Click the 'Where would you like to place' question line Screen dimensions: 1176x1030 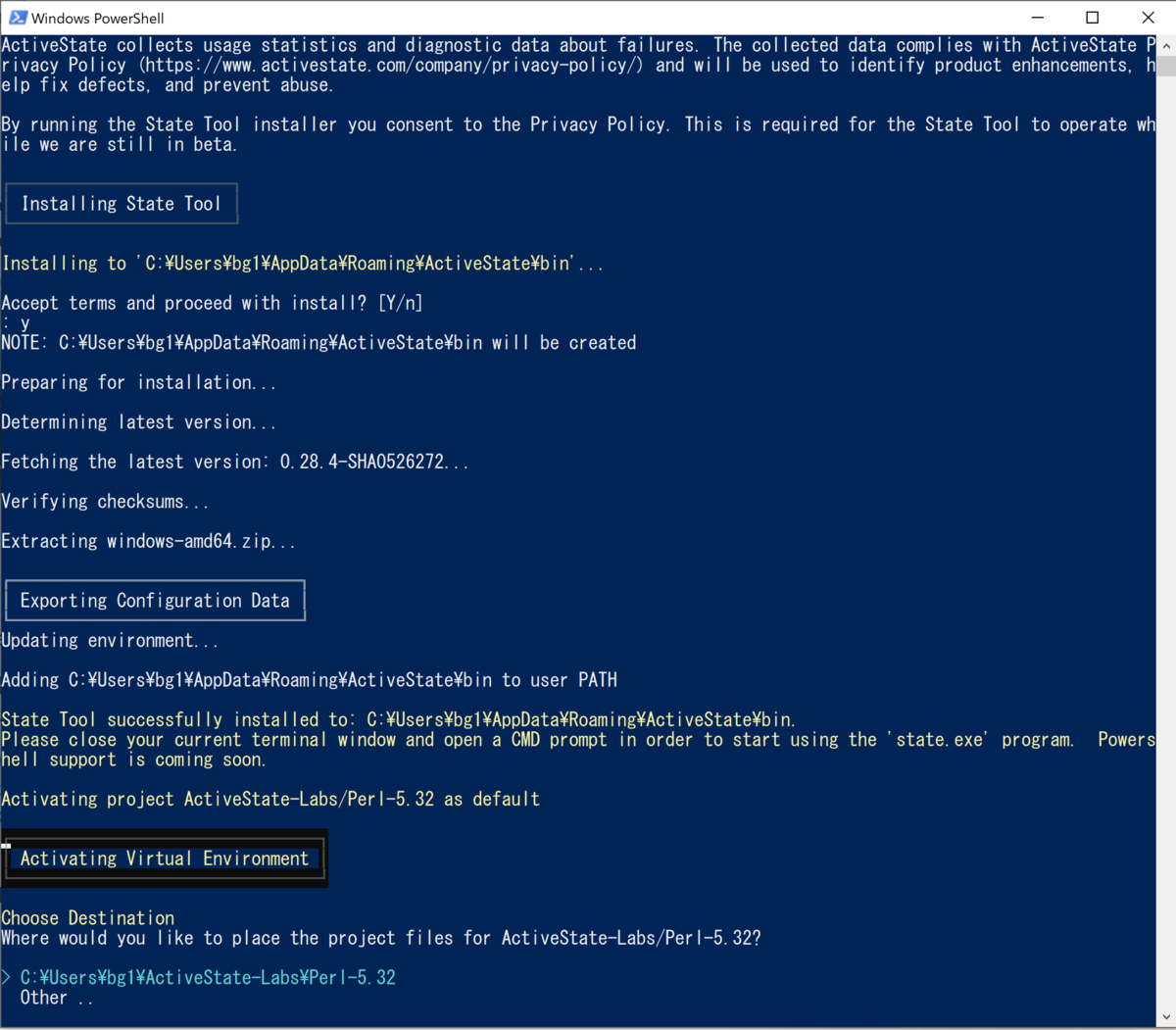point(381,938)
